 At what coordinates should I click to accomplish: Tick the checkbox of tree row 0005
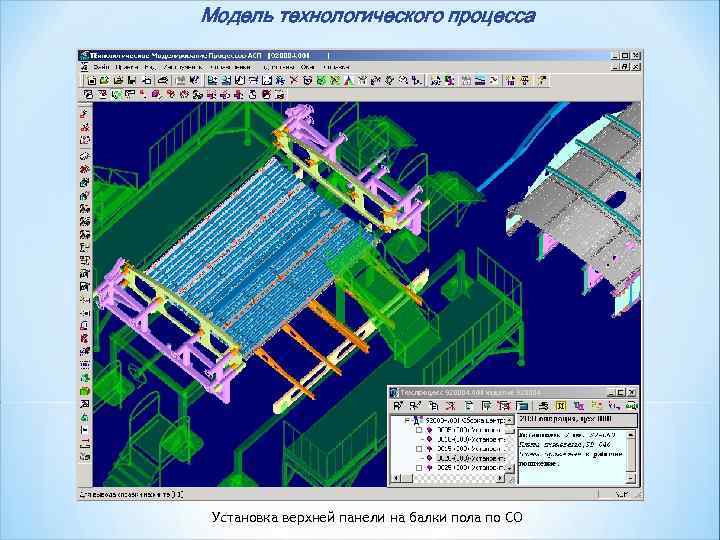(x=419, y=430)
